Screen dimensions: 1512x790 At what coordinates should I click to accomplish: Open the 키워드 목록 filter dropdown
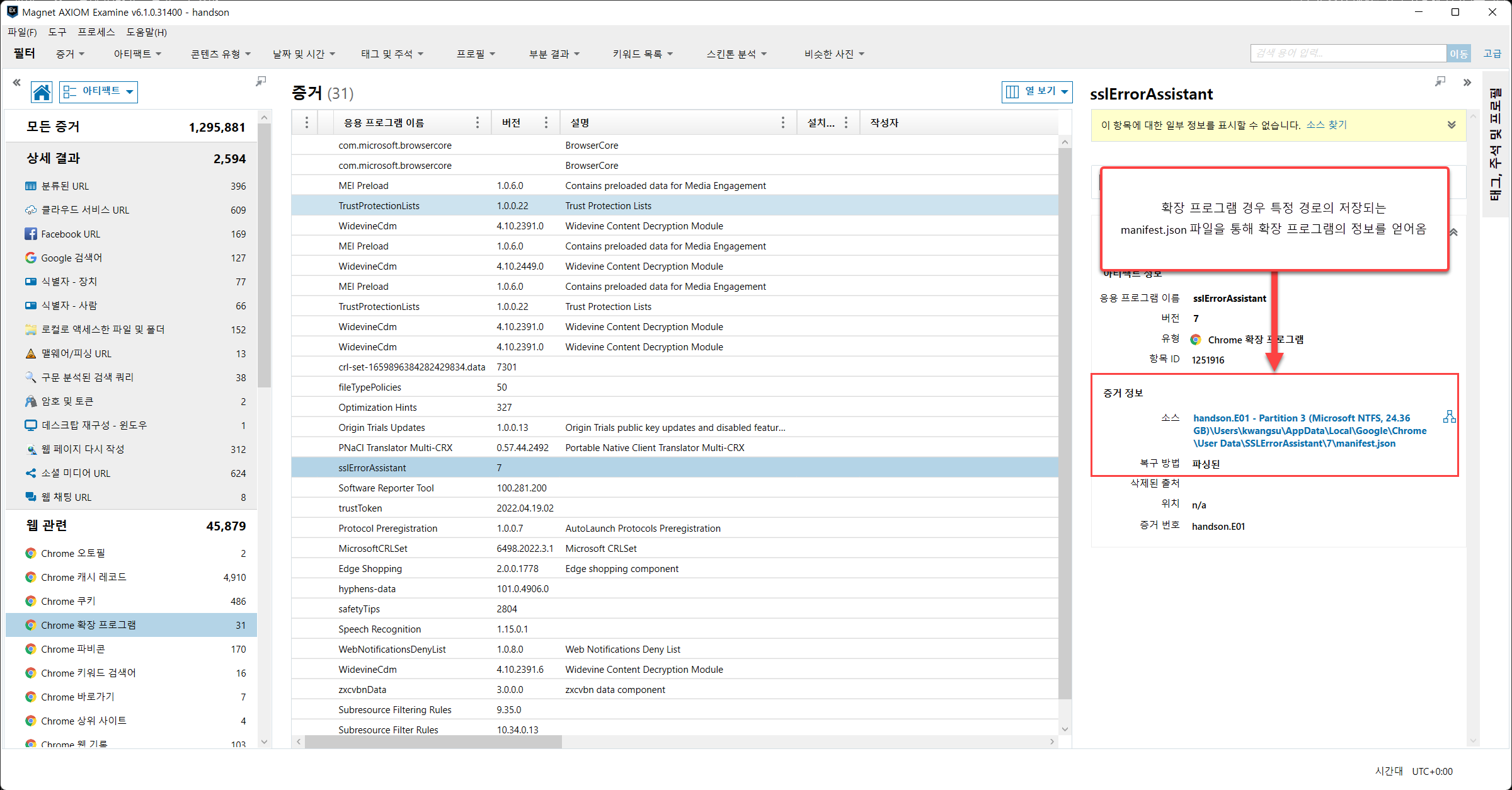click(643, 54)
